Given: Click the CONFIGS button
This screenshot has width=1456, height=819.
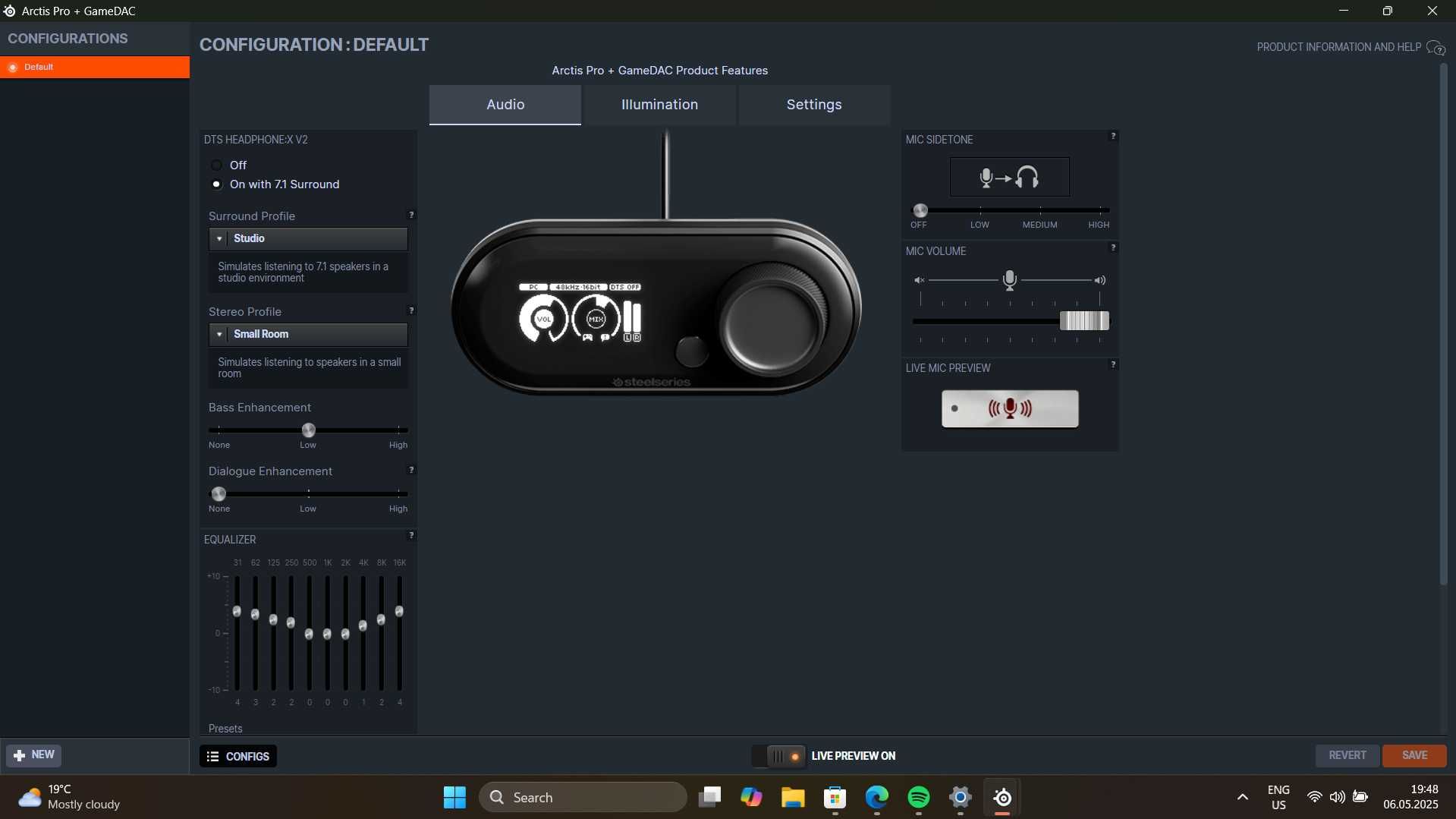Looking at the screenshot, I should (x=238, y=756).
